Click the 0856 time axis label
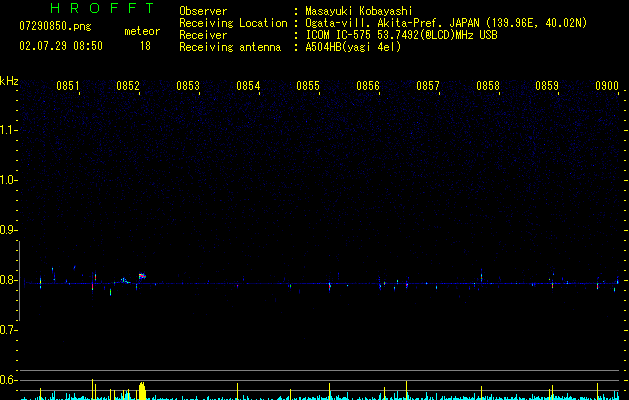629x400 pixels. pos(368,86)
